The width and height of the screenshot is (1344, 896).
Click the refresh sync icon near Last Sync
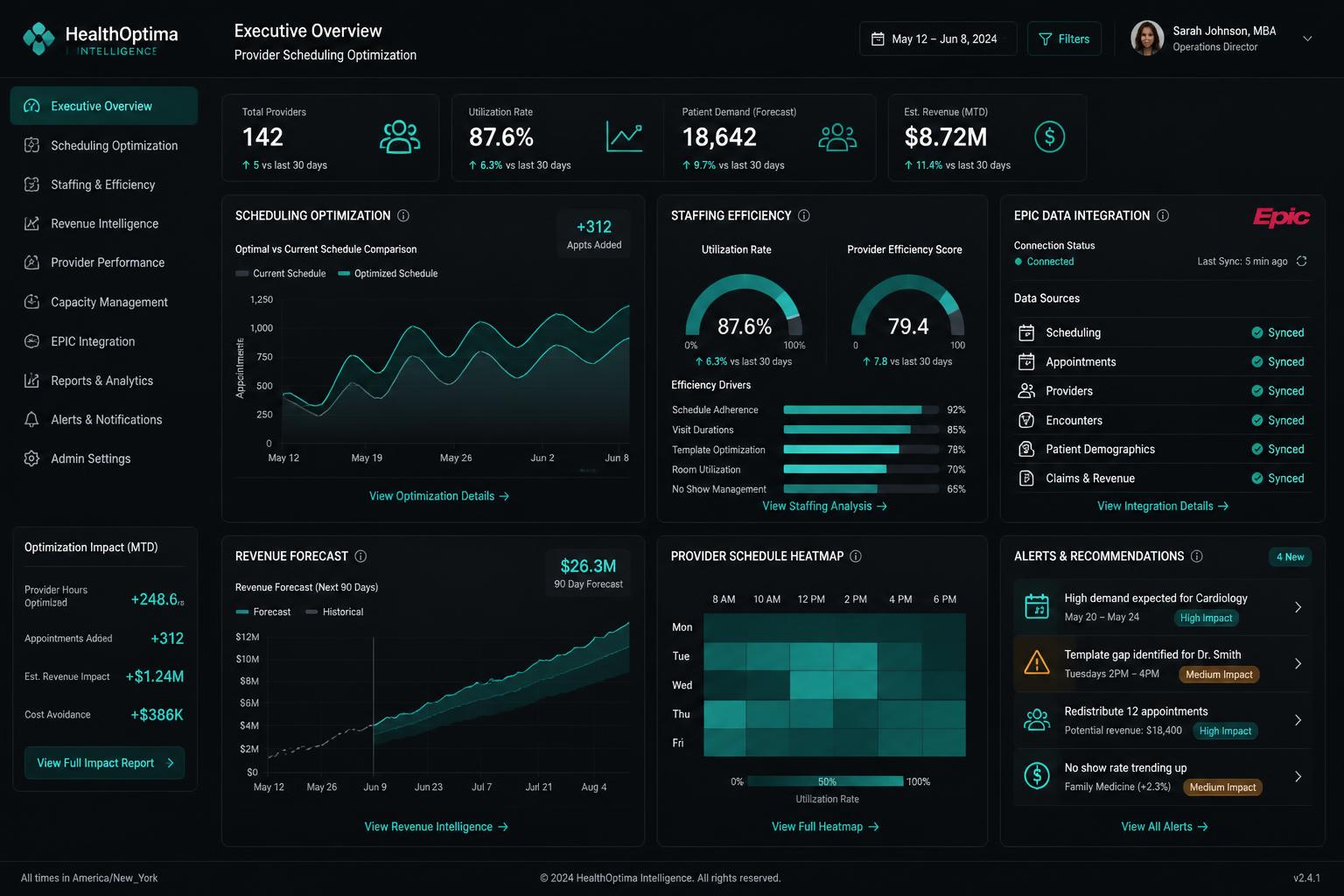(1301, 261)
